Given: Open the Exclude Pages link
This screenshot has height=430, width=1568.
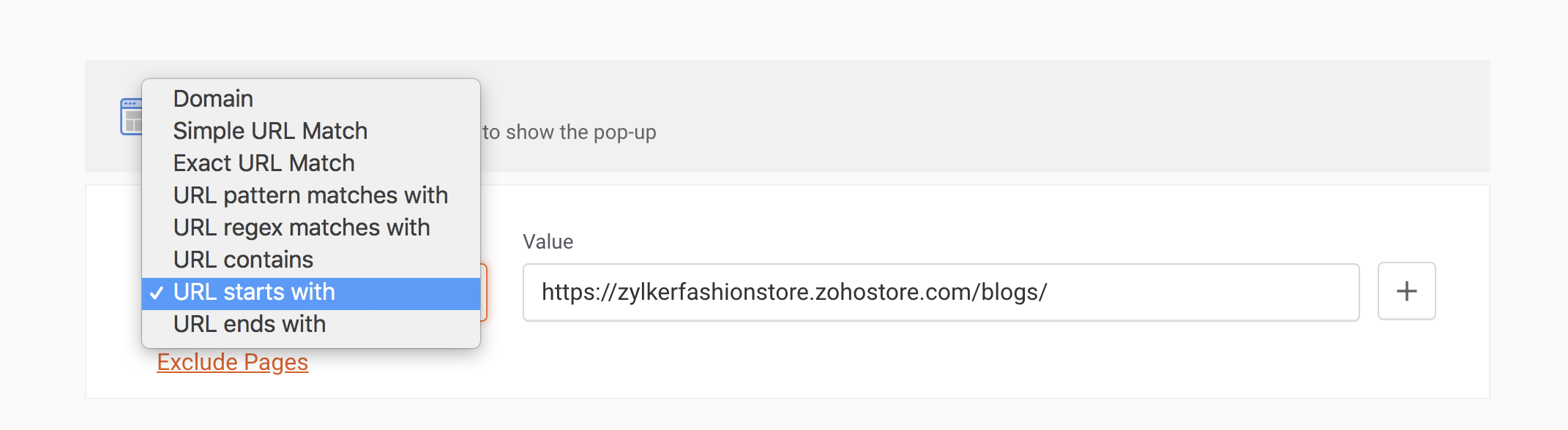Looking at the screenshot, I should [233, 362].
